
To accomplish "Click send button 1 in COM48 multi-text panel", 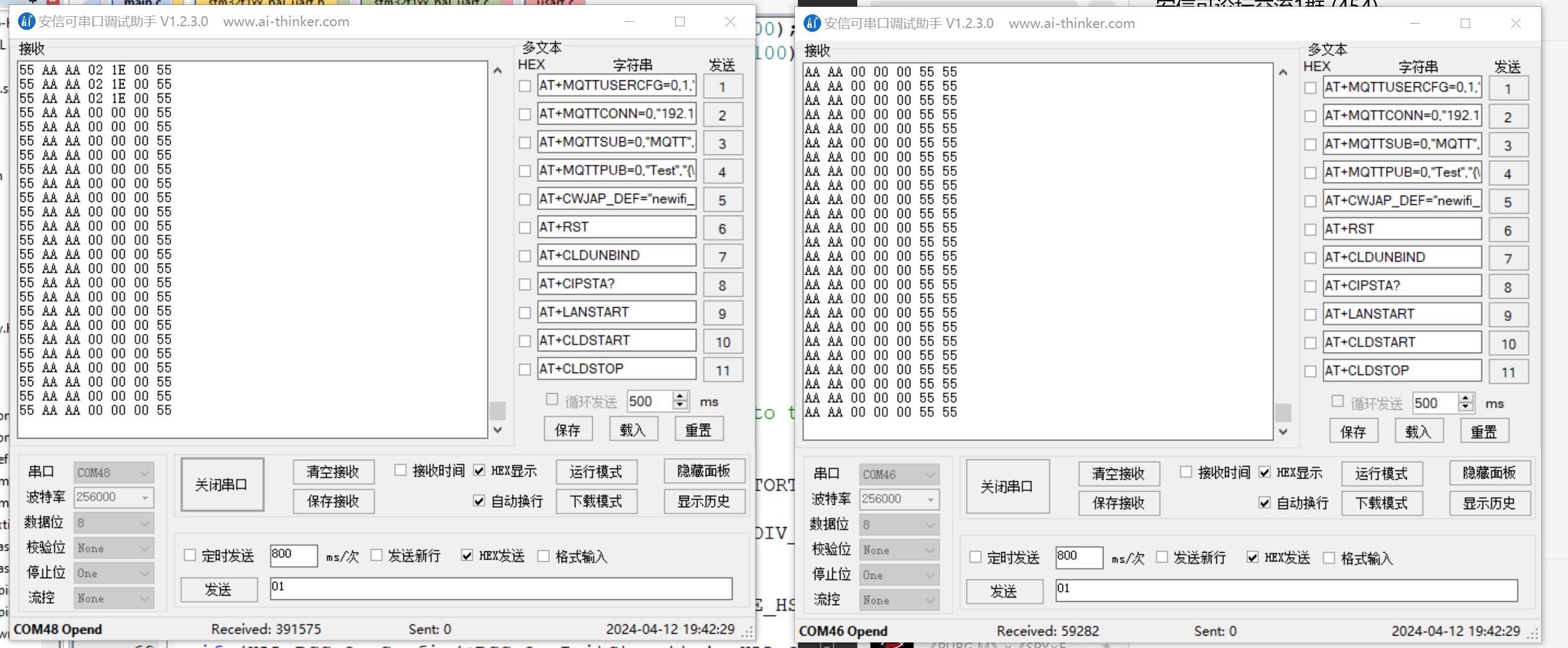I will coord(723,87).
